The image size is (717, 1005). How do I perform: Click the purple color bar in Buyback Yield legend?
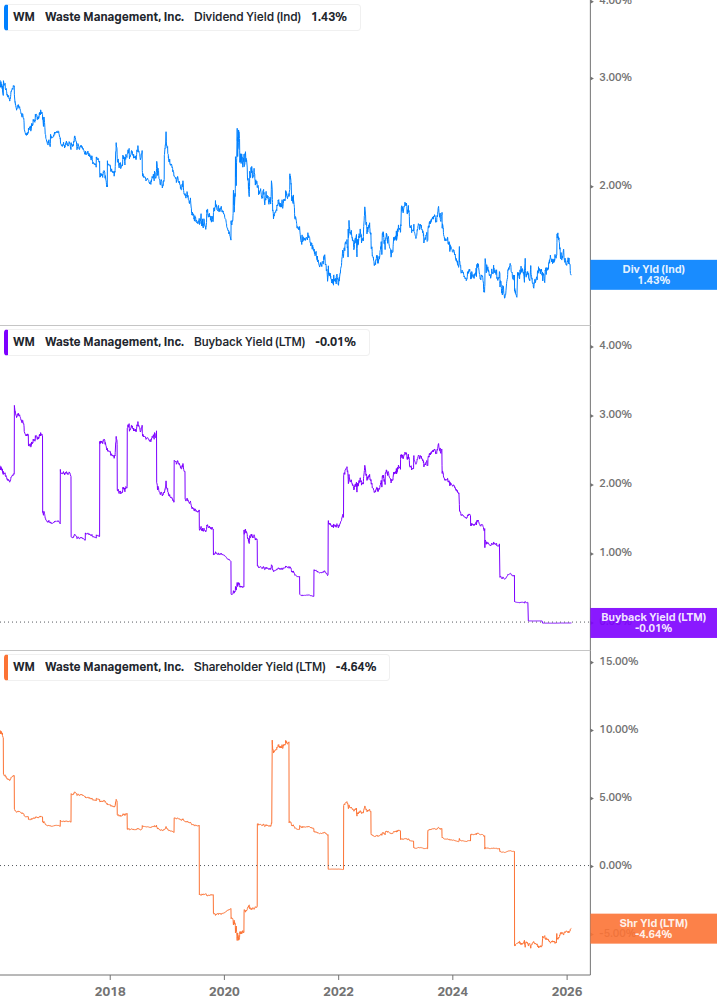click(x=6, y=342)
